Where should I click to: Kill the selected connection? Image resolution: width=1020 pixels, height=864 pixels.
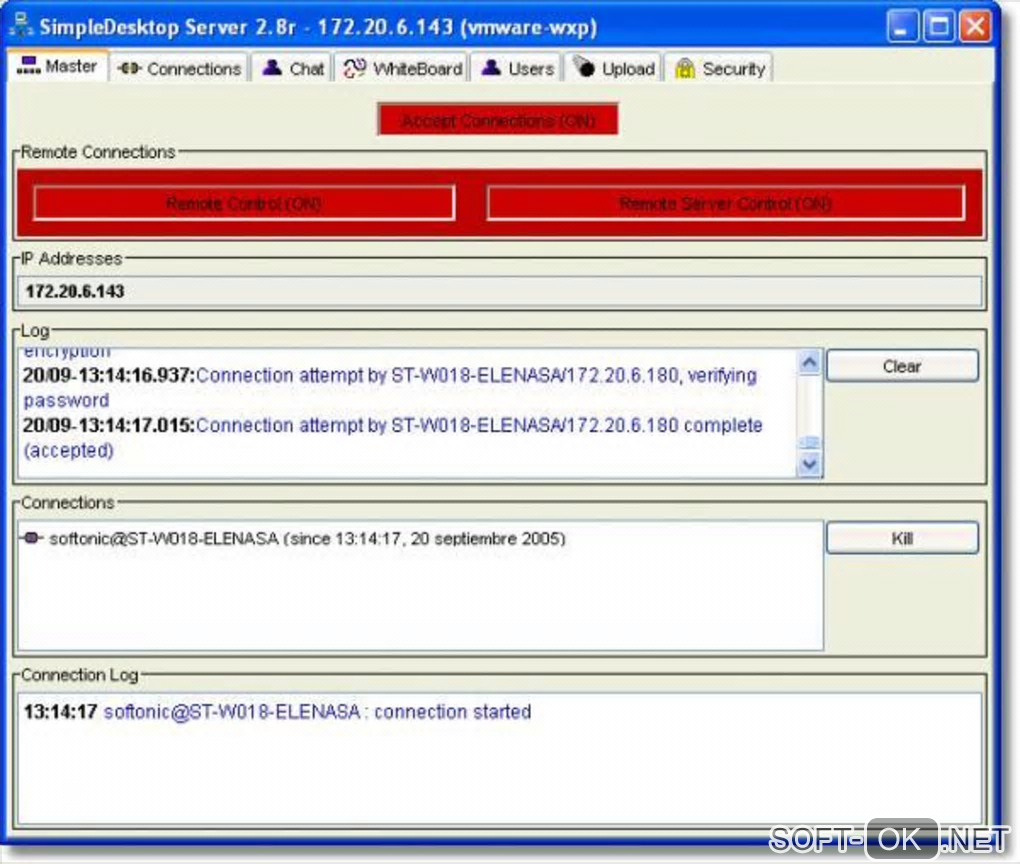(902, 539)
